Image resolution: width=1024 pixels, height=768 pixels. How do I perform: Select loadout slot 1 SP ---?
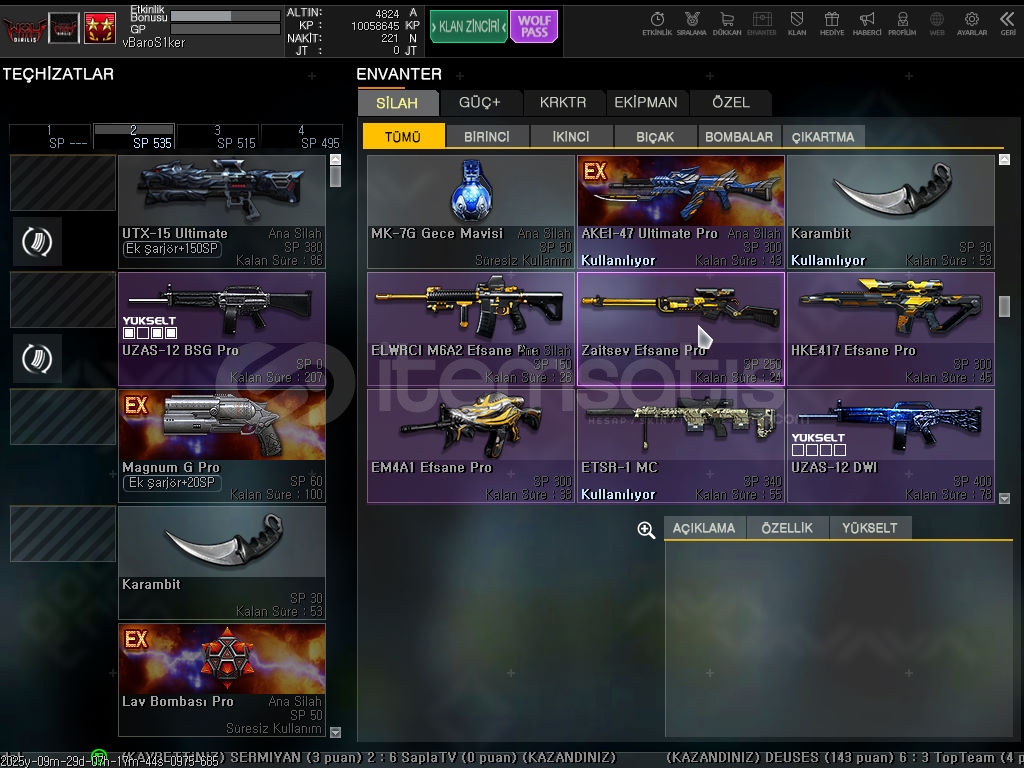[50, 137]
